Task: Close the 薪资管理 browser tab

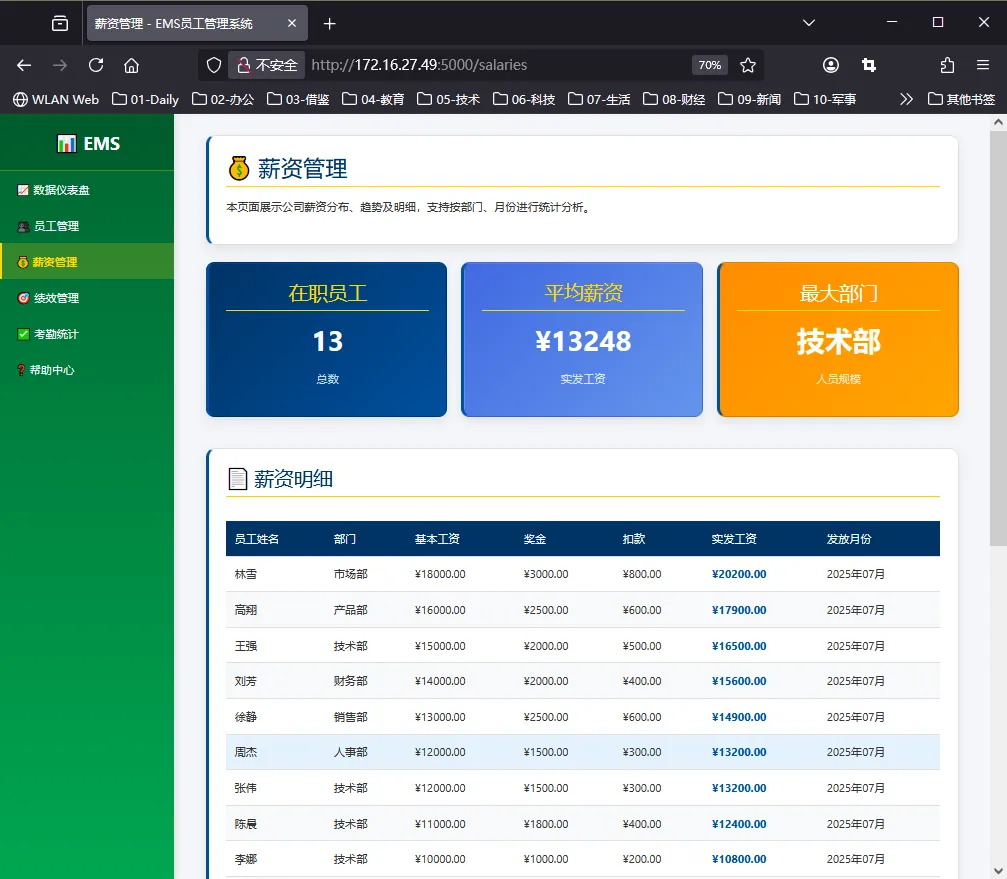Action: (x=292, y=23)
